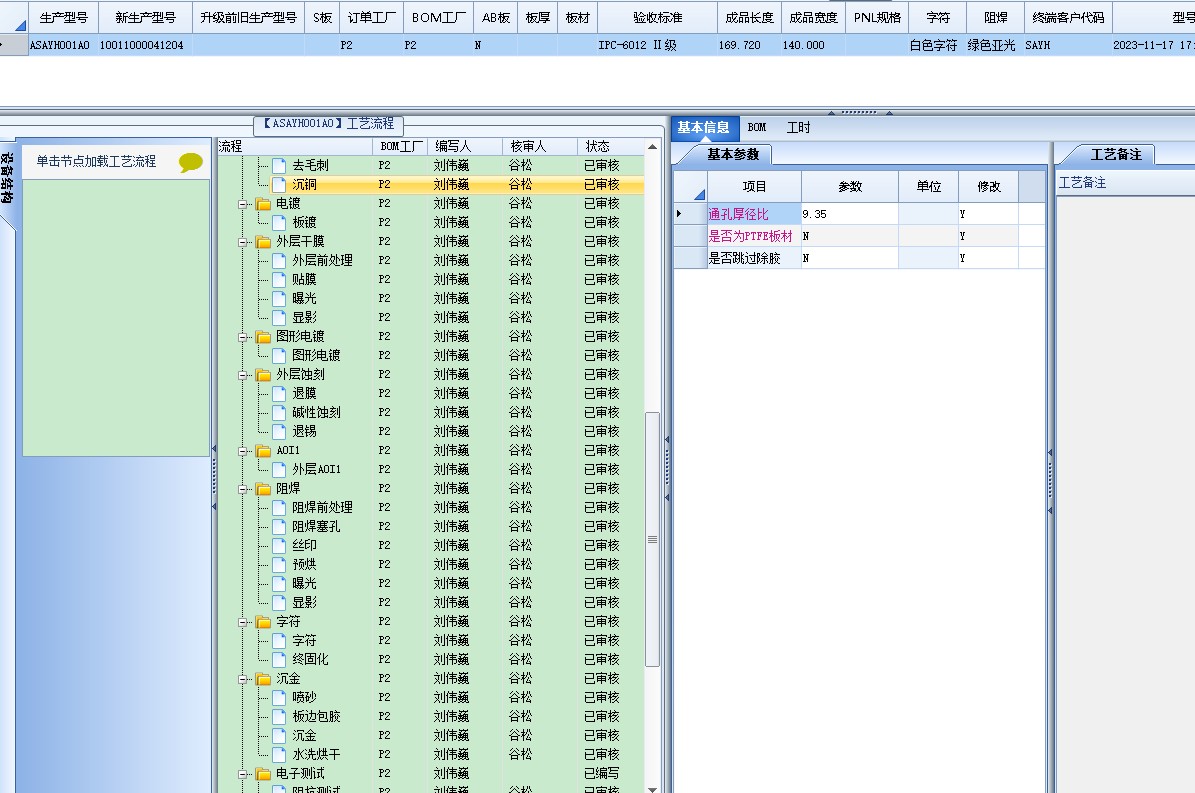Click process list scrollbar up arrow
Image resolution: width=1195 pixels, height=793 pixels.
(x=652, y=146)
